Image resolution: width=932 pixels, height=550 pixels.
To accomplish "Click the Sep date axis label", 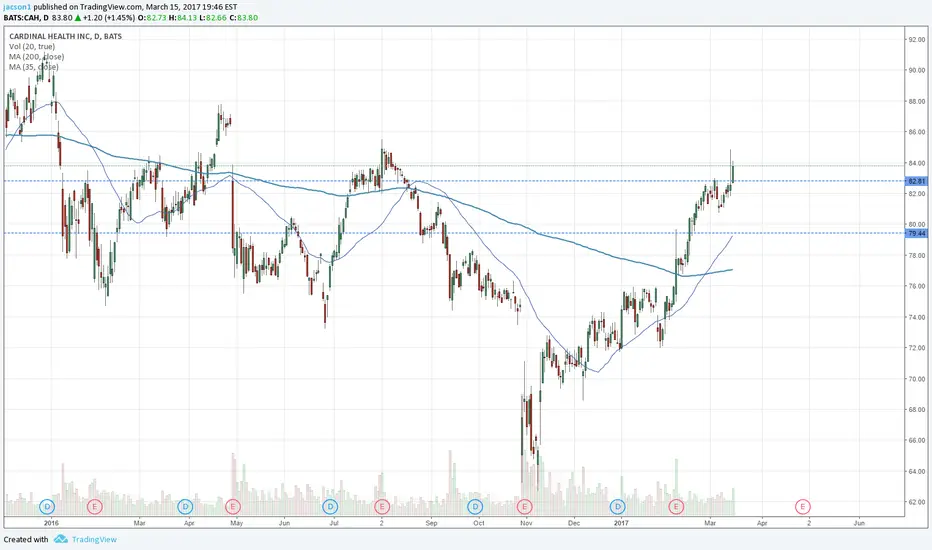I will tap(431, 523).
